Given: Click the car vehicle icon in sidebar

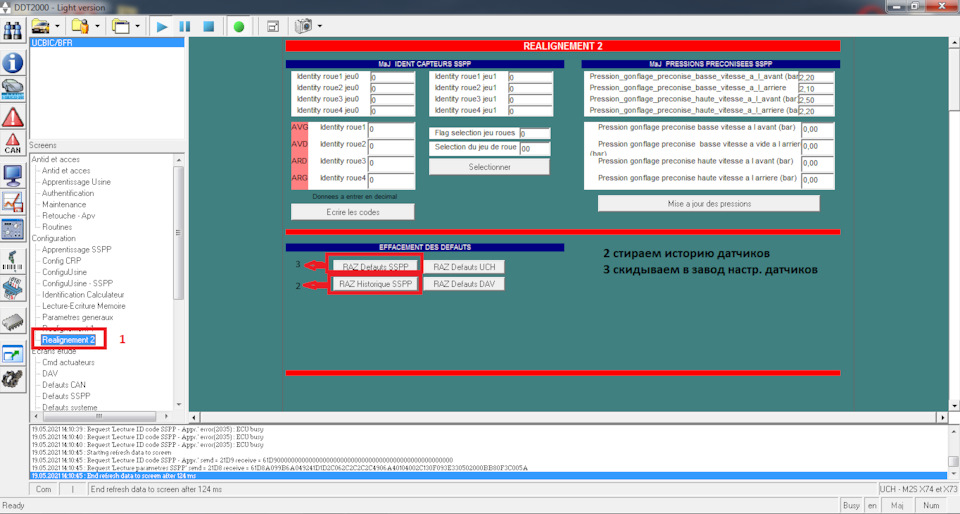Looking at the screenshot, I should (13, 89).
